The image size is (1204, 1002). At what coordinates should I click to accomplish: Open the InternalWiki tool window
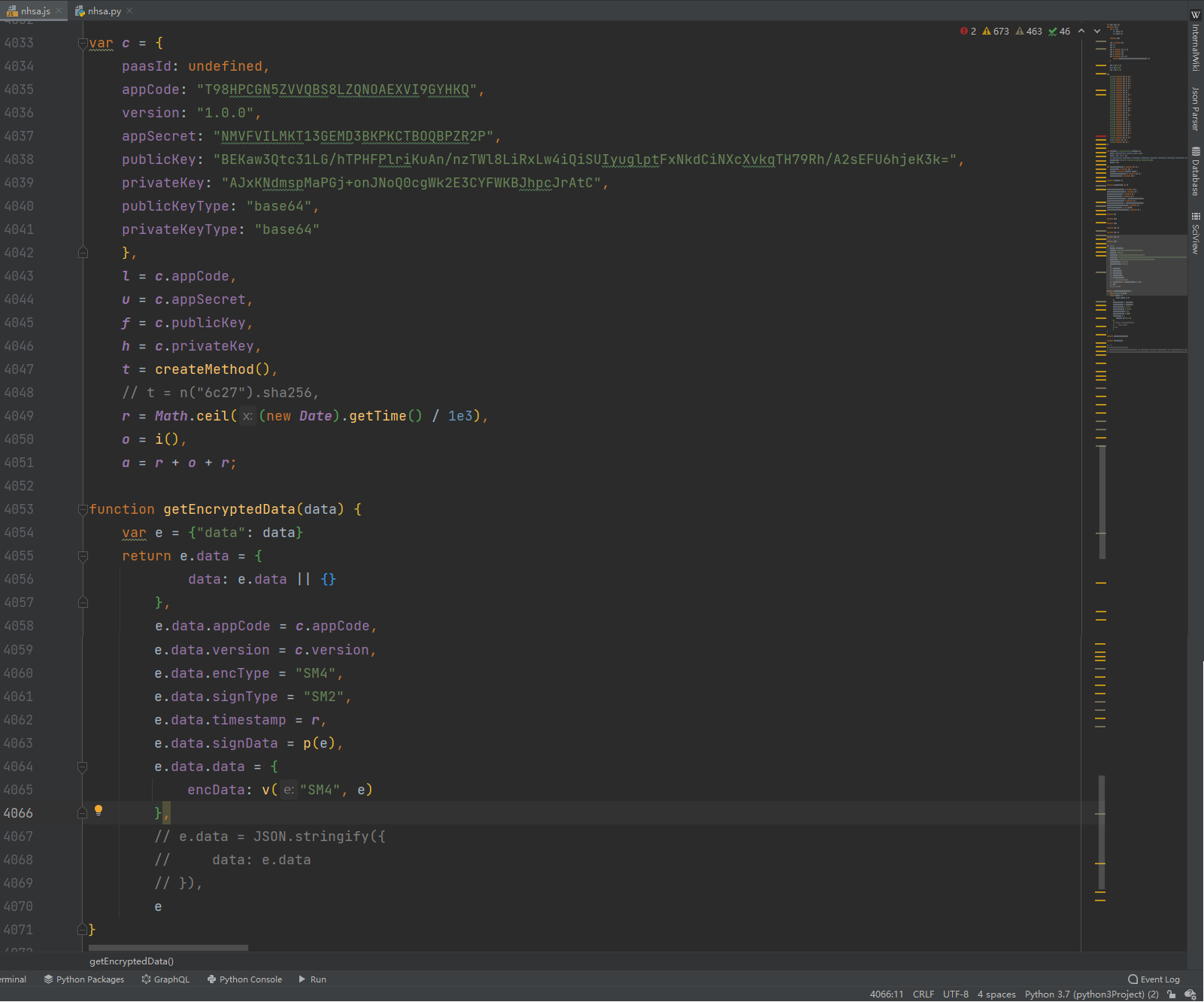pos(1196,41)
